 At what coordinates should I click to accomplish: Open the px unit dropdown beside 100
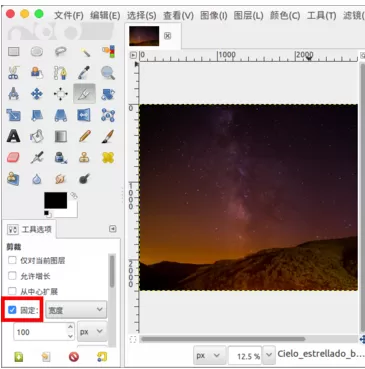pyautogui.click(x=92, y=332)
